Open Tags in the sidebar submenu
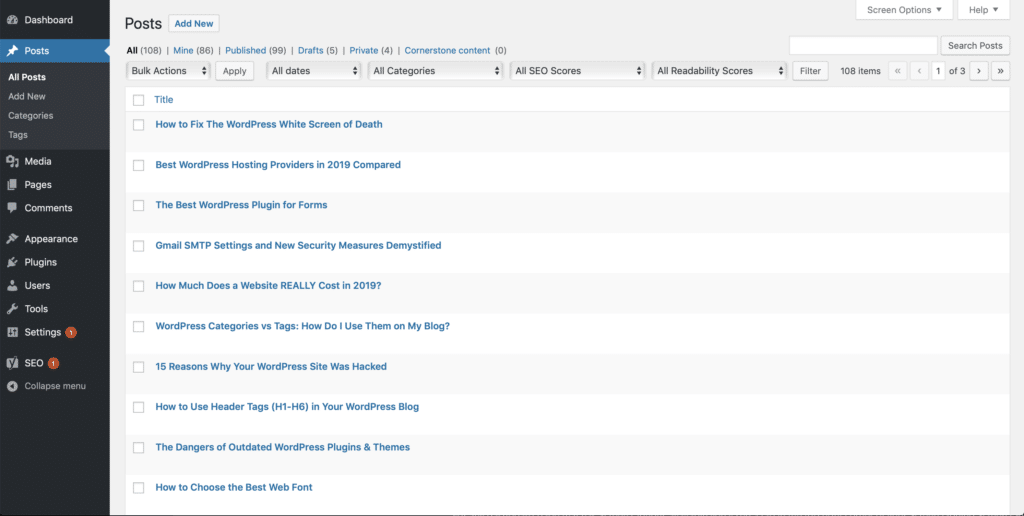Screen dimensions: 1024x516 (x=18, y=135)
